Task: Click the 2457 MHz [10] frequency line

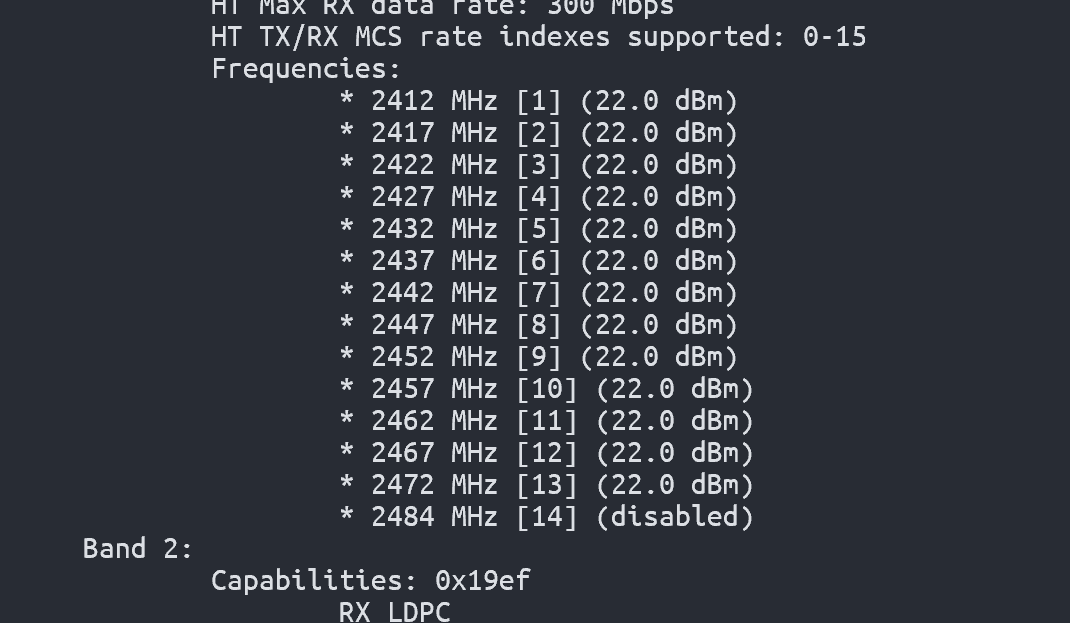Action: click(x=547, y=390)
